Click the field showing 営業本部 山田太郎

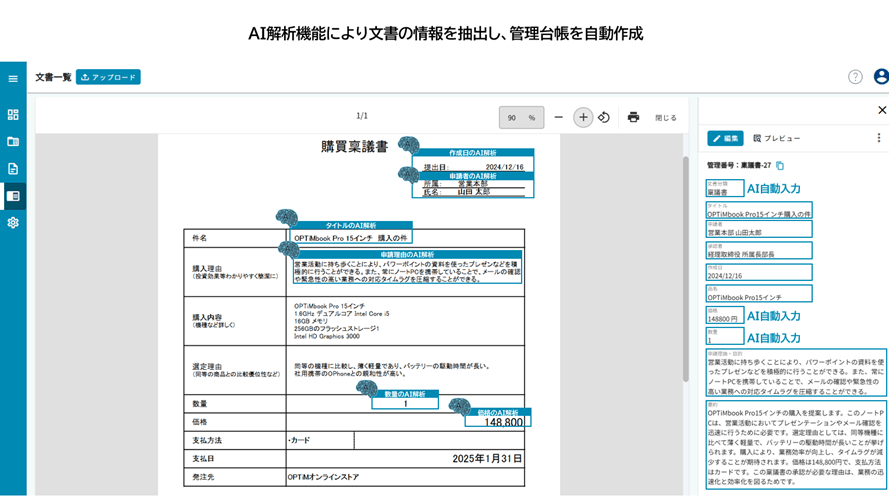(759, 229)
